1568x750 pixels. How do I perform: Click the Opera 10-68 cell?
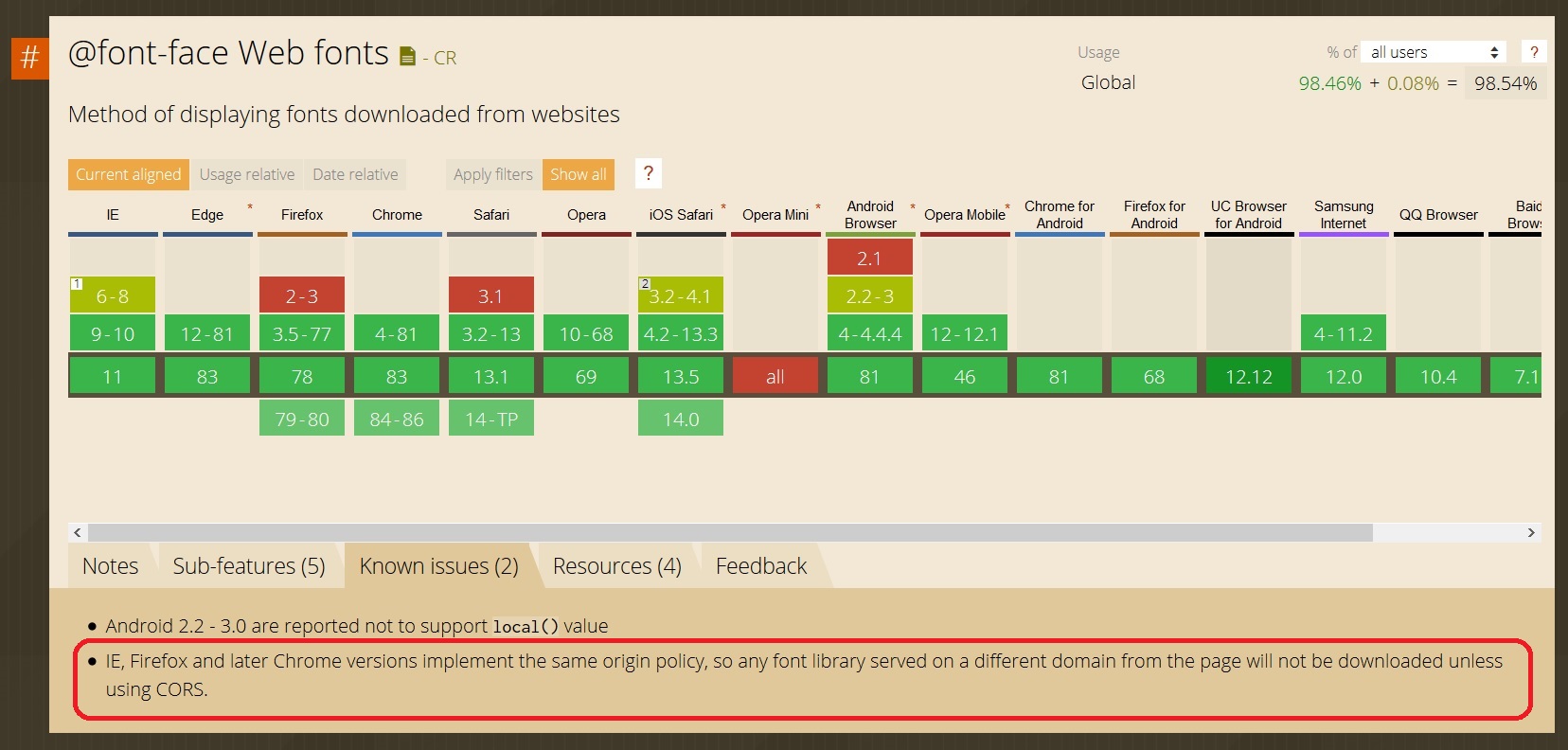click(x=586, y=332)
